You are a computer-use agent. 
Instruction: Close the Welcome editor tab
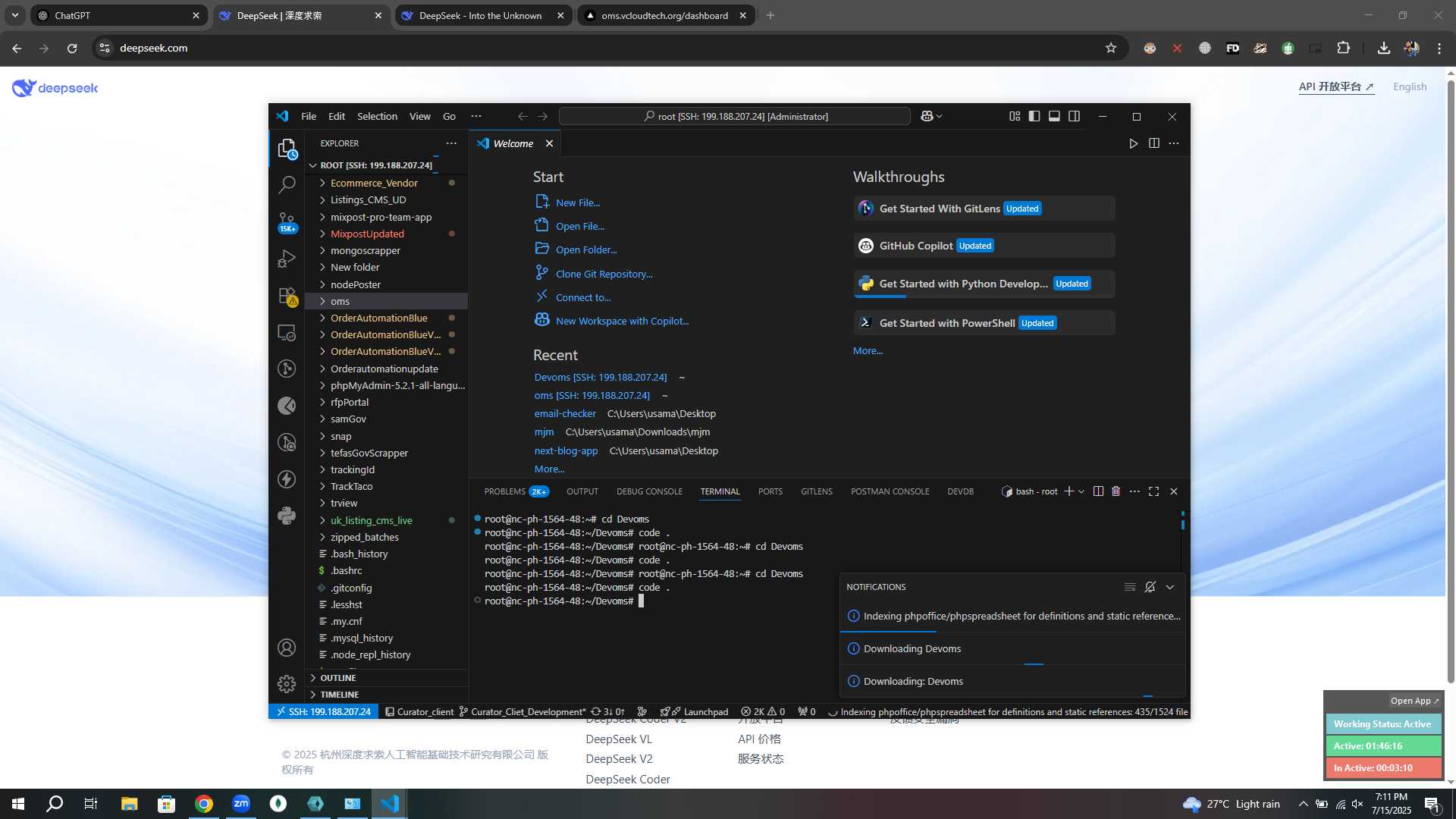click(x=549, y=143)
